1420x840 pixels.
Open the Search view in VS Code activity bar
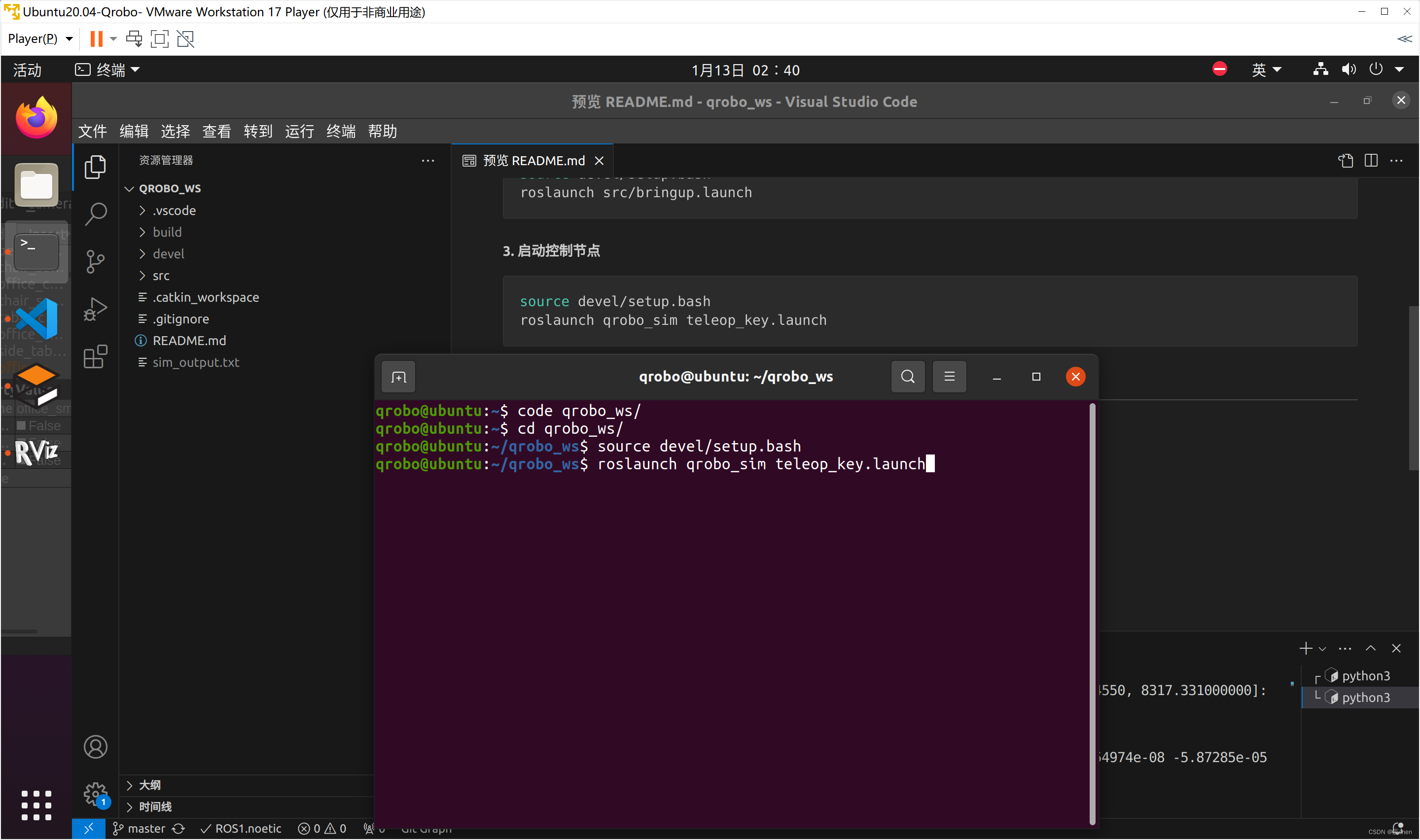95,214
